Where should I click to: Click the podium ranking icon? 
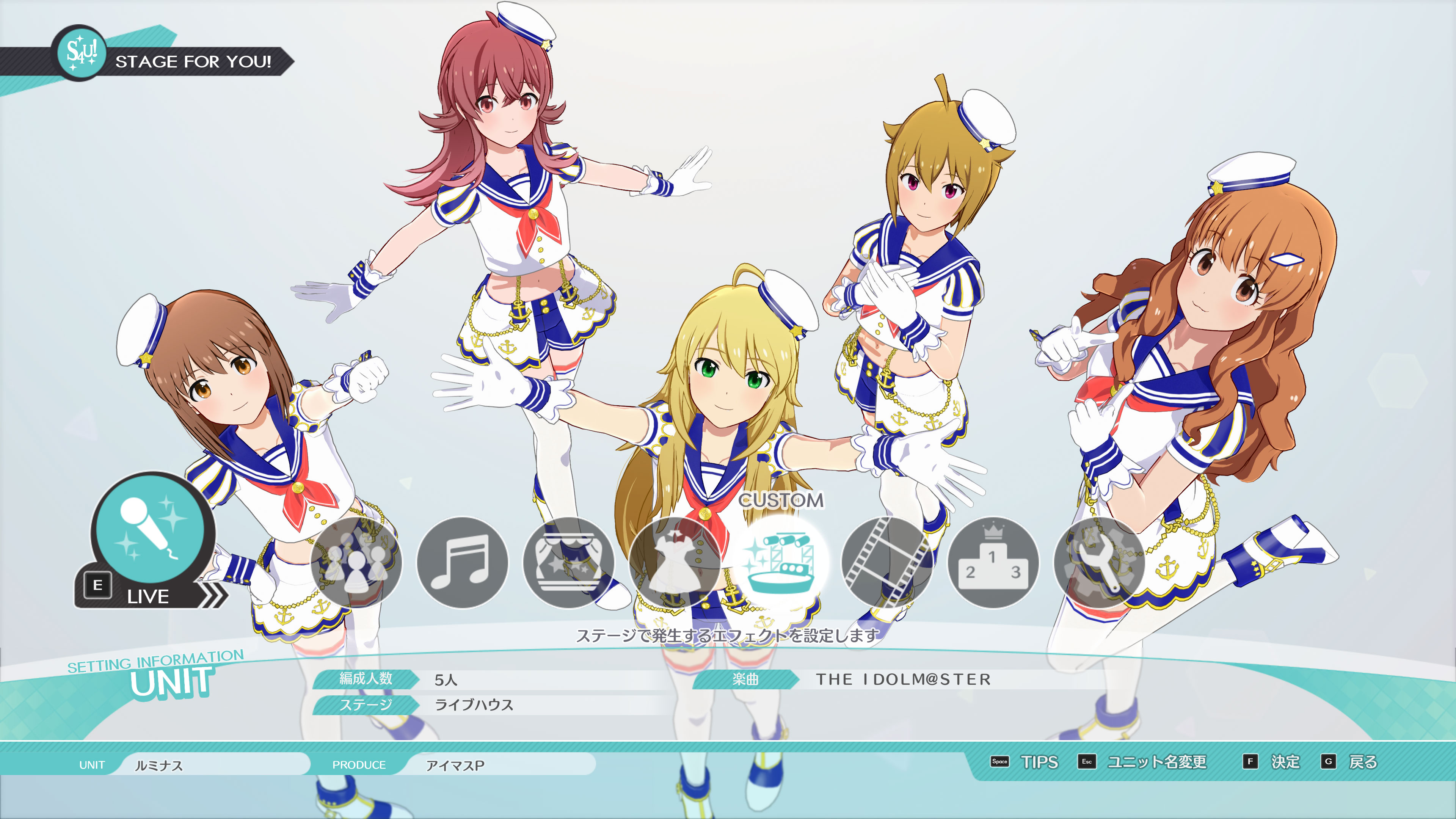[x=993, y=563]
